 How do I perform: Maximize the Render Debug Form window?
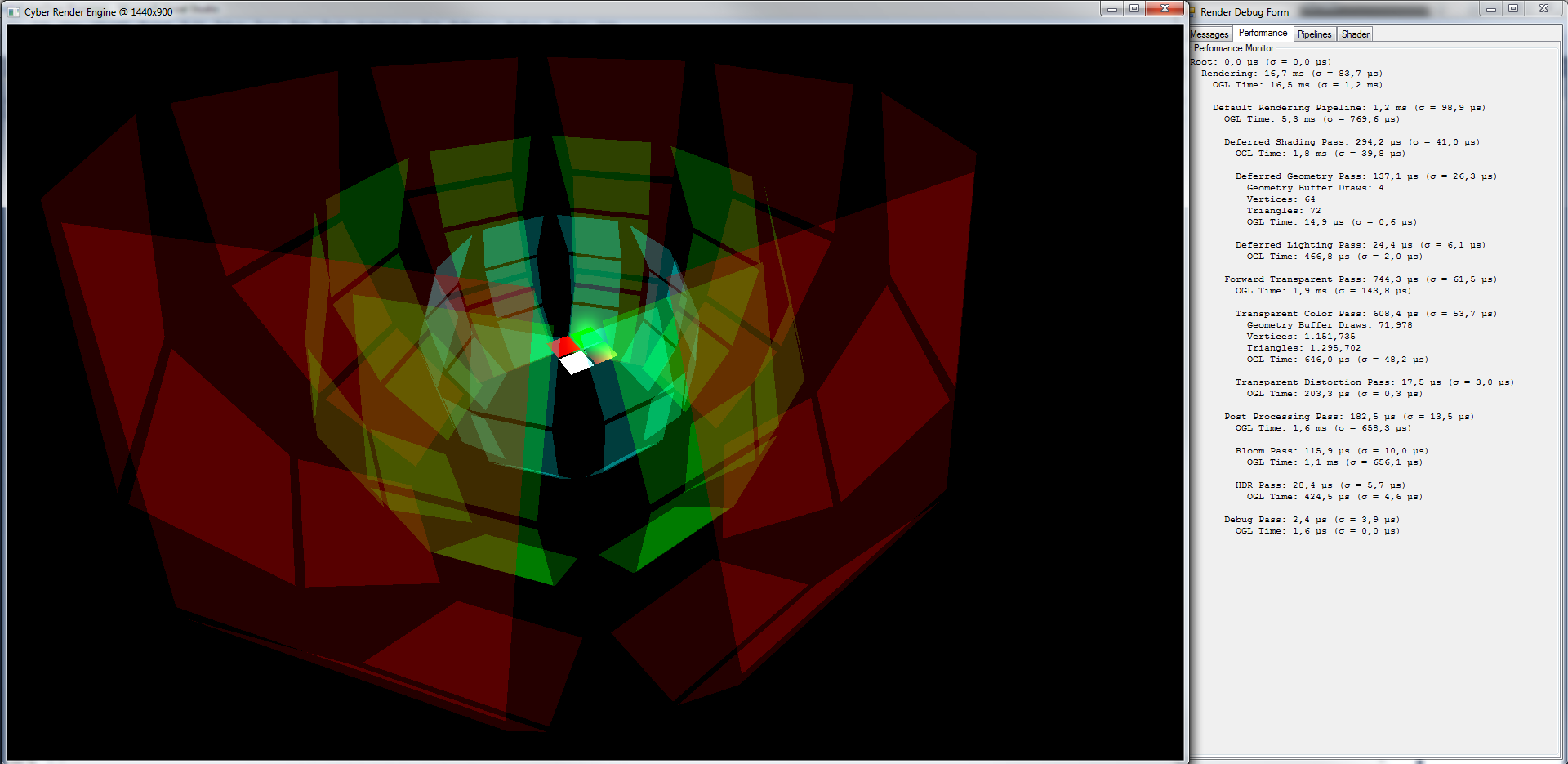click(1513, 9)
